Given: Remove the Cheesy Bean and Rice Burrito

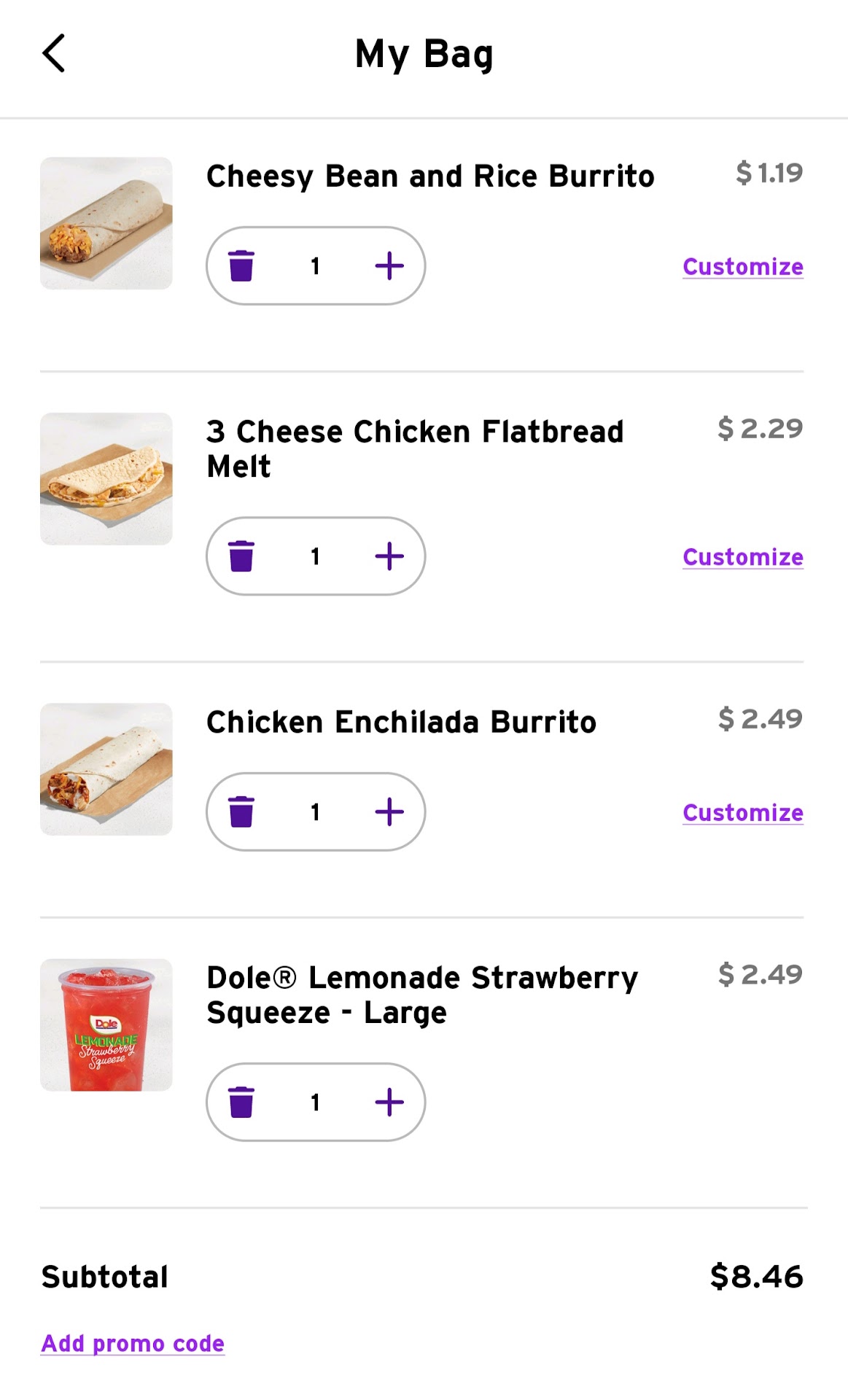Looking at the screenshot, I should click(x=241, y=266).
